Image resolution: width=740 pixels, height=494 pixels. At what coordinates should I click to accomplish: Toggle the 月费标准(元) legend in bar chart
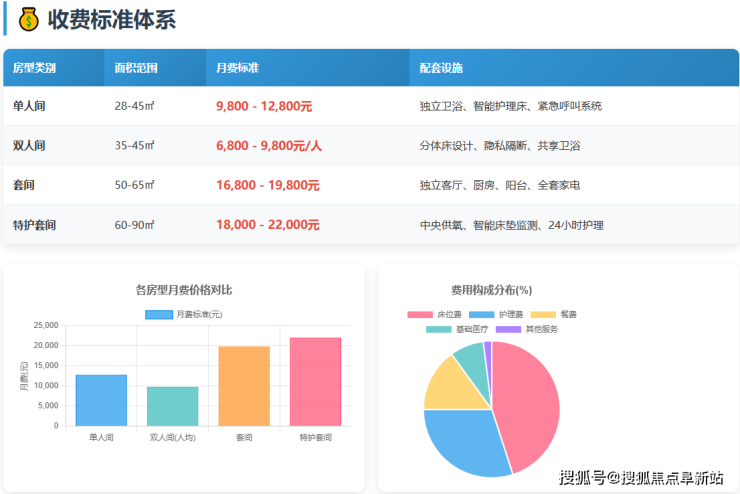pyautogui.click(x=184, y=314)
